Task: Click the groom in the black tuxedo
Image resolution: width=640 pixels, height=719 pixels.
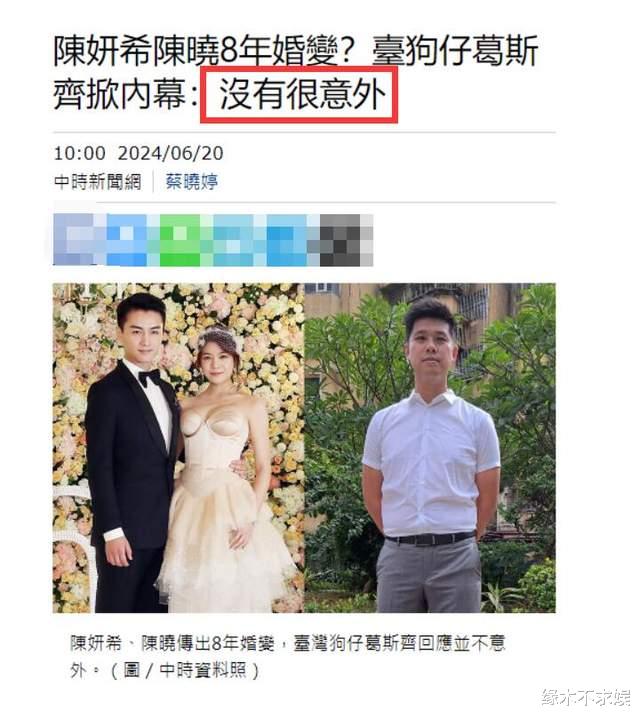Action: click(132, 454)
